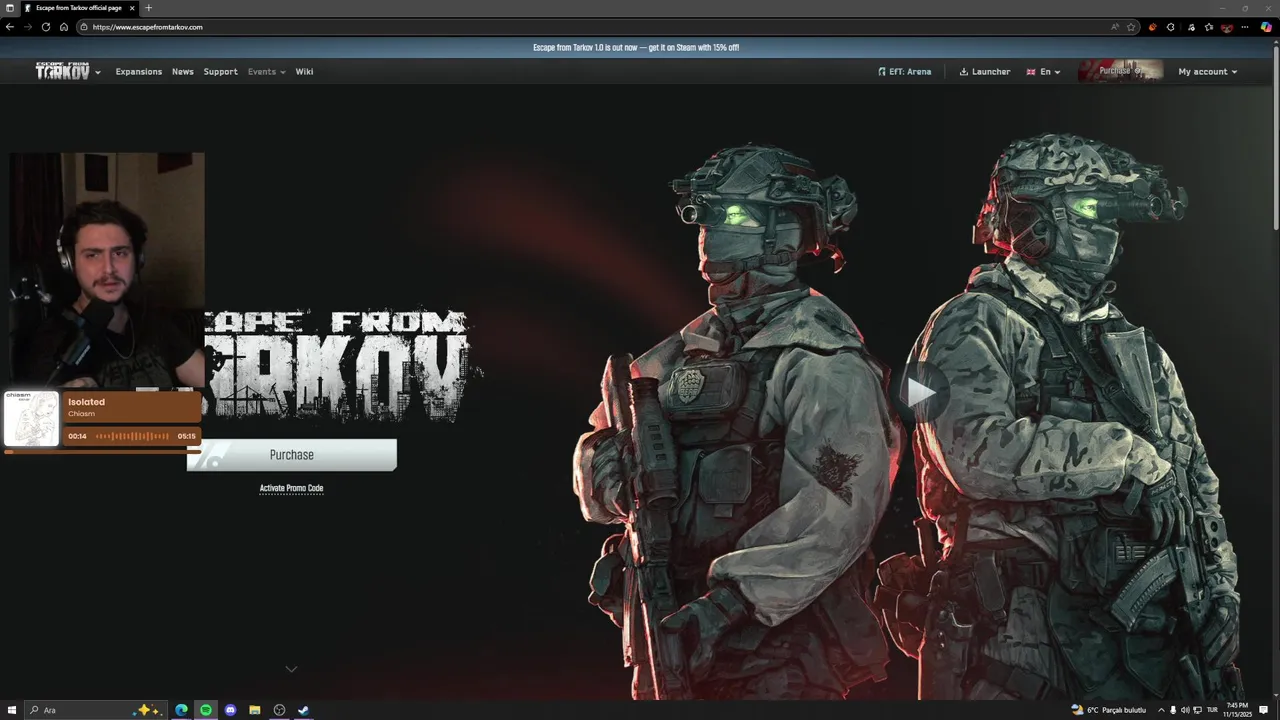The width and height of the screenshot is (1280, 720).
Task: Click the webcam overlay video
Action: click(108, 270)
